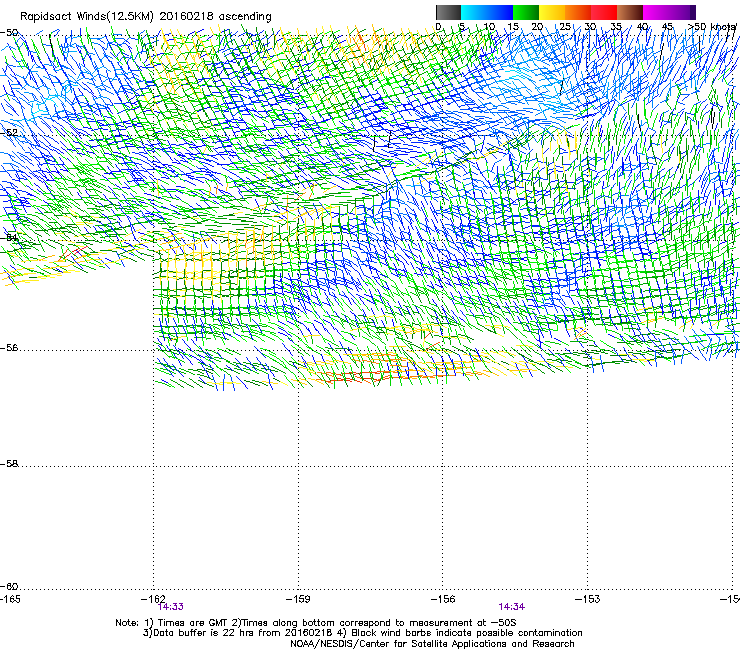740x650 pixels.
Task: Click the '15' value under the color bar
Action: [513, 27]
